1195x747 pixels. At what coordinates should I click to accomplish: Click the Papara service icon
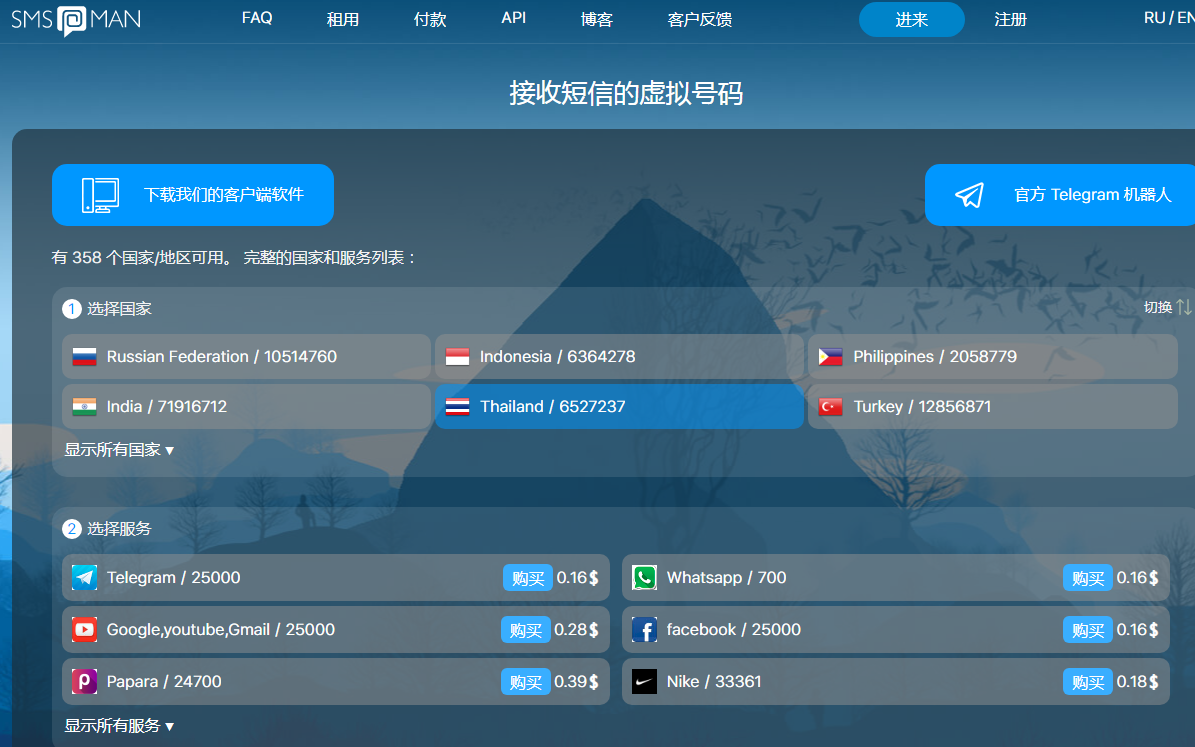(x=84, y=682)
